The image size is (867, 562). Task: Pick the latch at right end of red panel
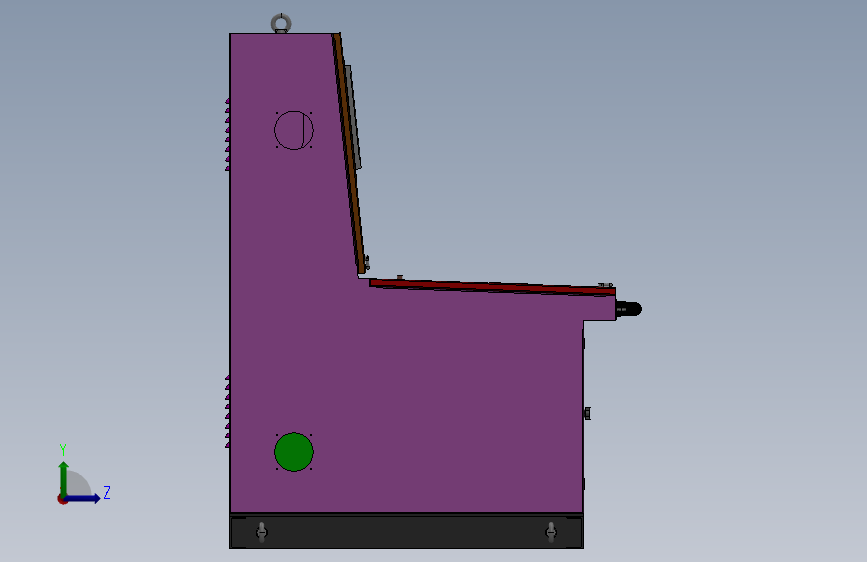pyautogui.click(x=605, y=285)
